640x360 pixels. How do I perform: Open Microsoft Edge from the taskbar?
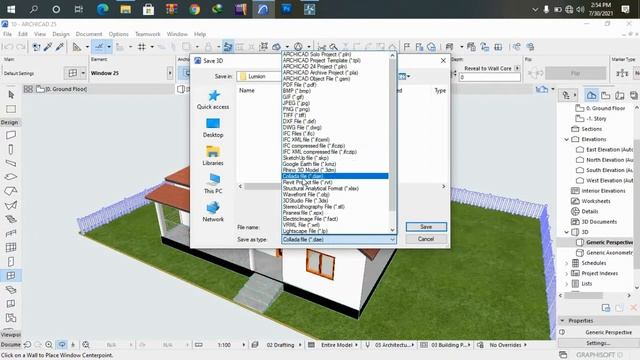tap(102, 9)
